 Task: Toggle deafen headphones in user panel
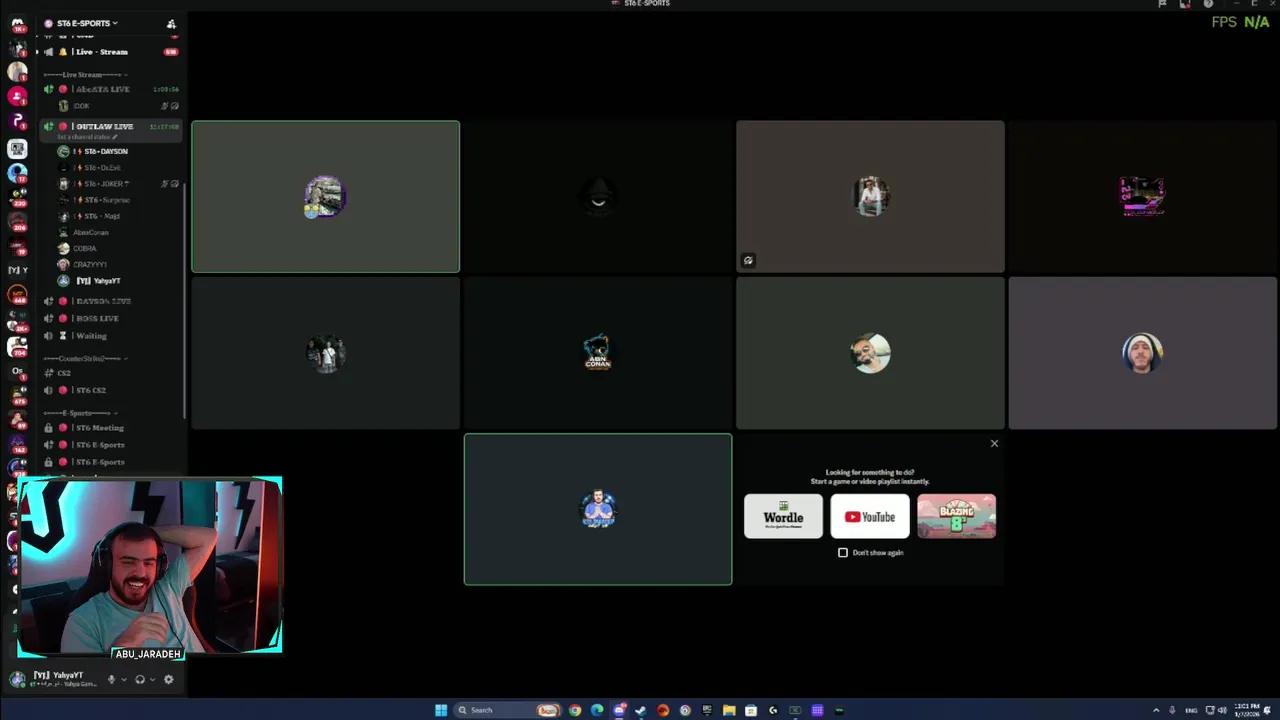tap(140, 679)
